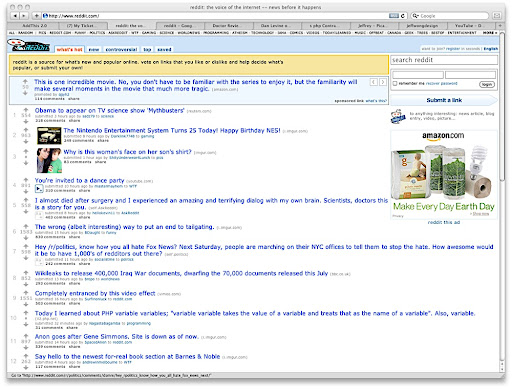The image size is (512, 389).
Task: Open the POLITICS subreddit link
Action: [97, 33]
